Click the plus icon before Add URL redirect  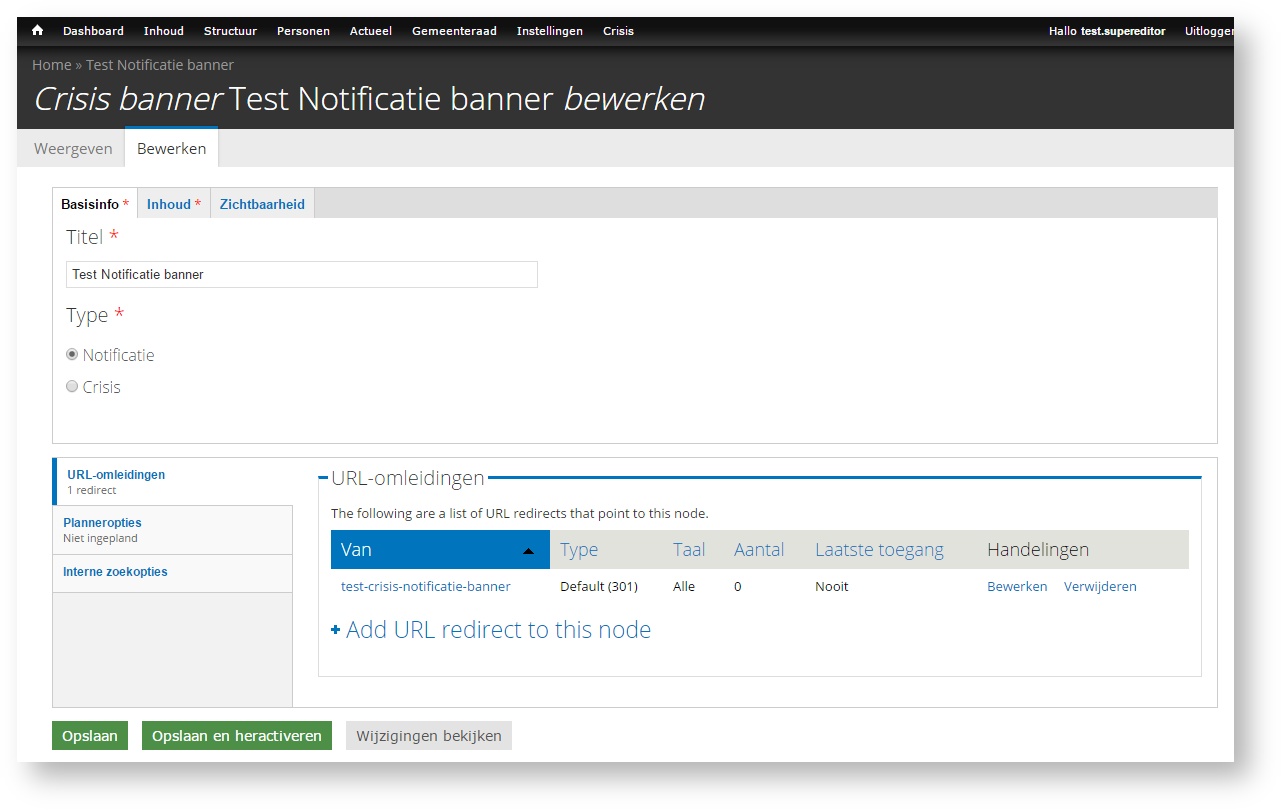pos(335,631)
